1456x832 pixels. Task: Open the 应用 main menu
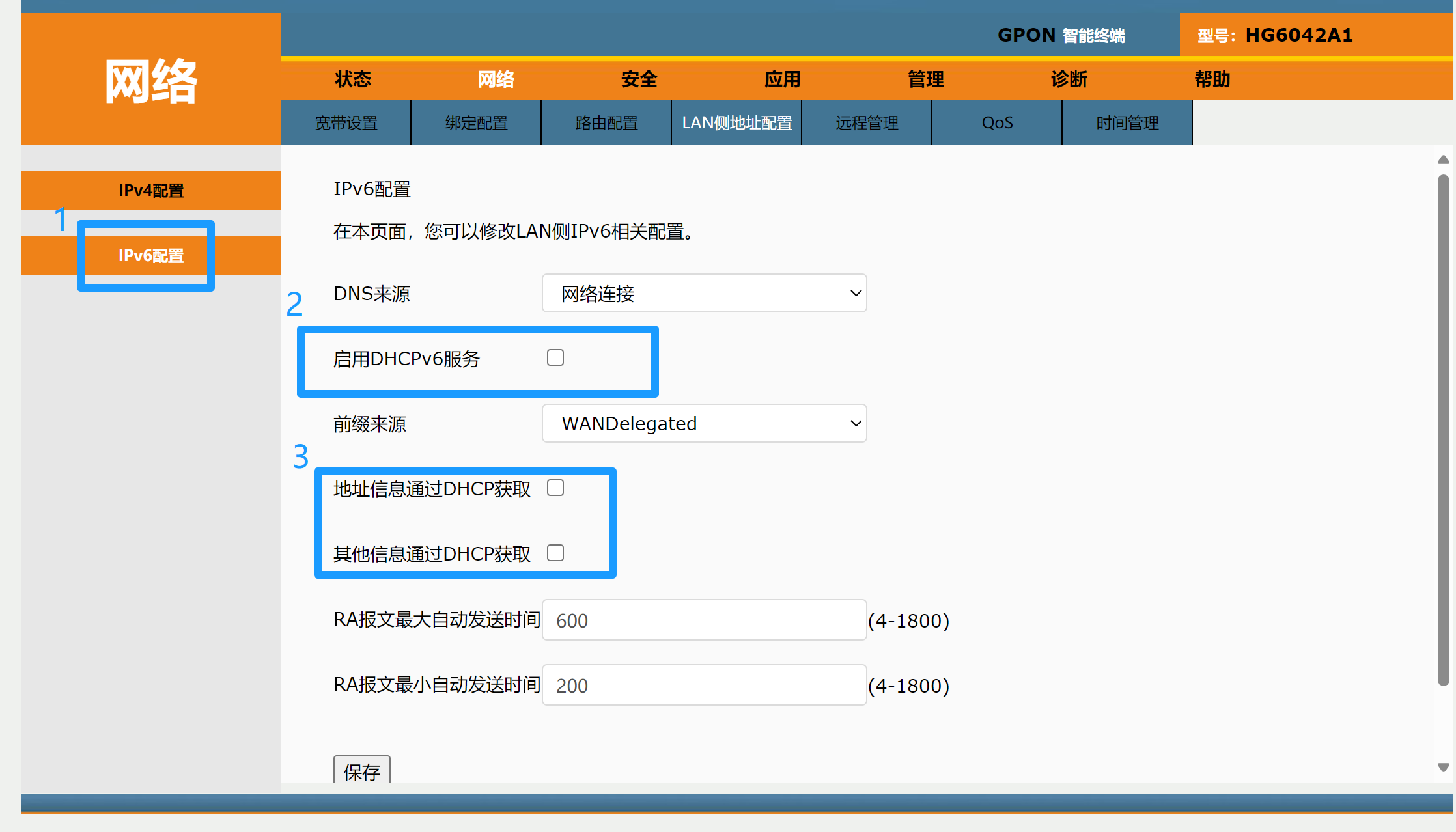(782, 79)
